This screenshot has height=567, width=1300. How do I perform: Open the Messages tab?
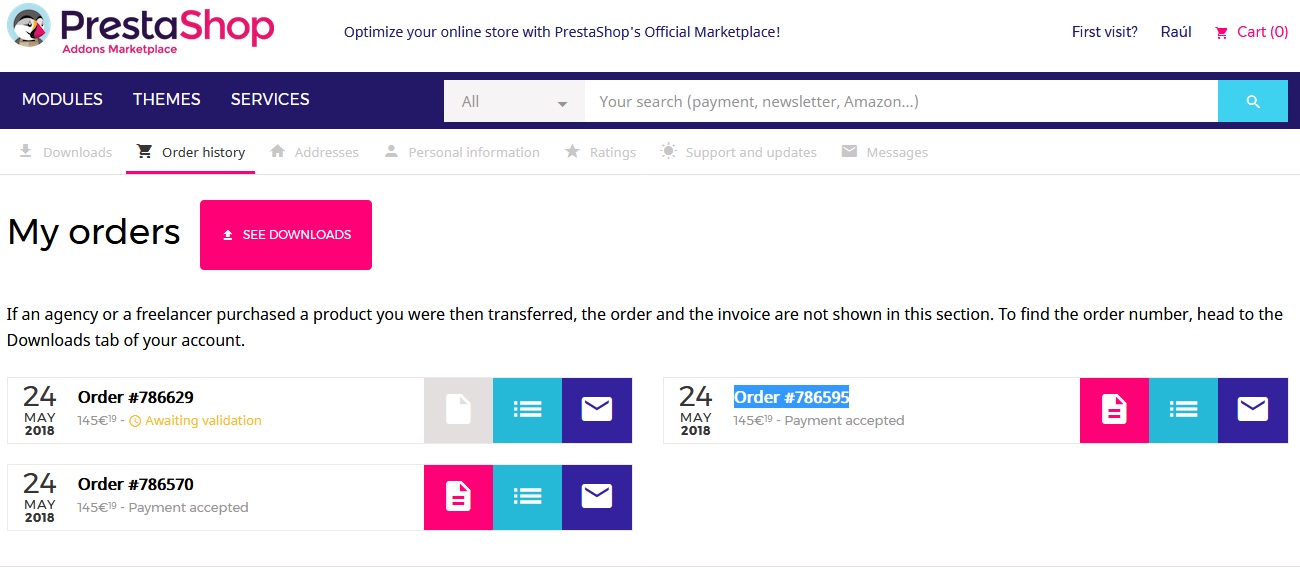885,152
